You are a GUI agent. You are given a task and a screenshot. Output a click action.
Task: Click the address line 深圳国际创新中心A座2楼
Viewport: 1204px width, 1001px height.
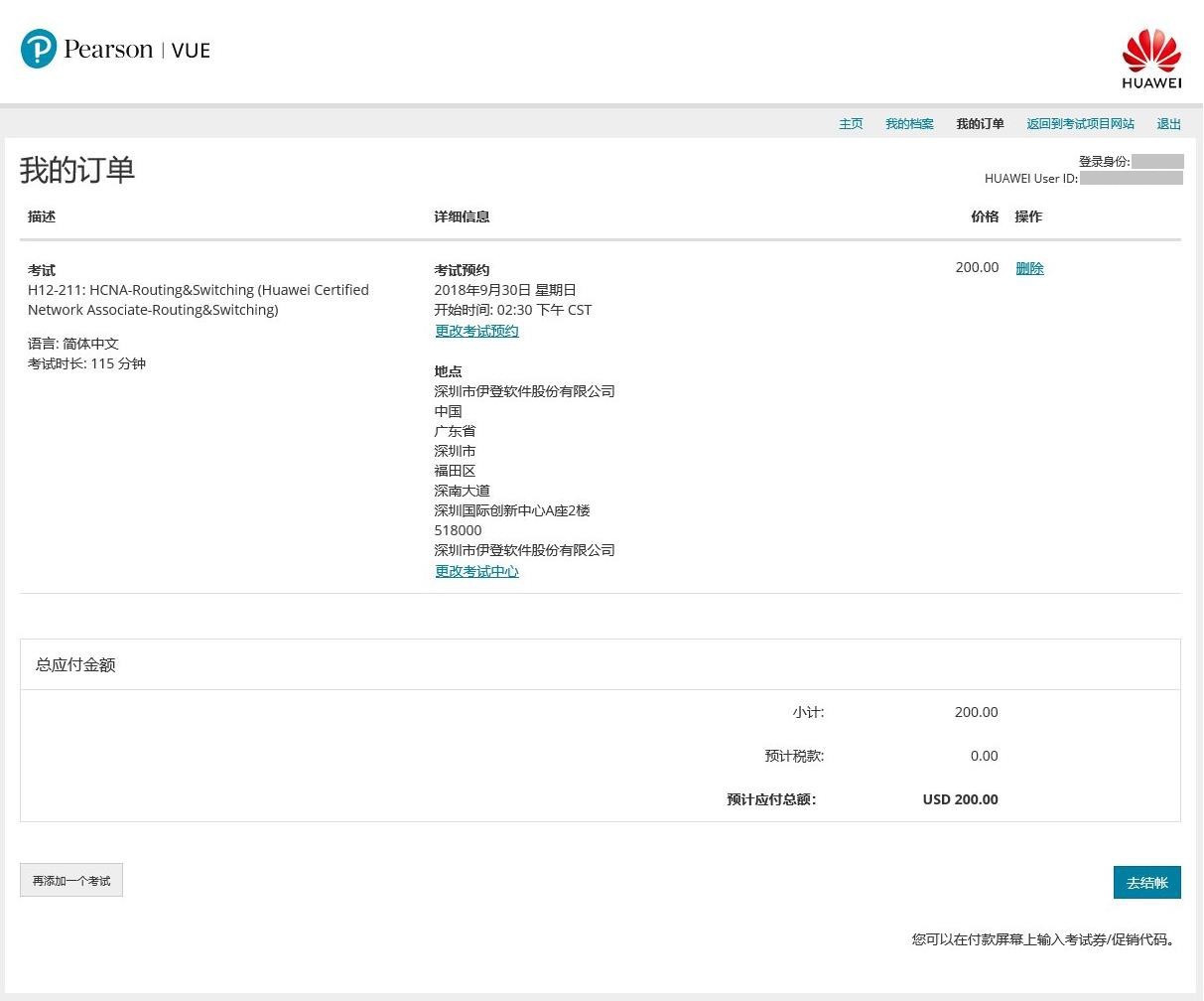[x=512, y=510]
